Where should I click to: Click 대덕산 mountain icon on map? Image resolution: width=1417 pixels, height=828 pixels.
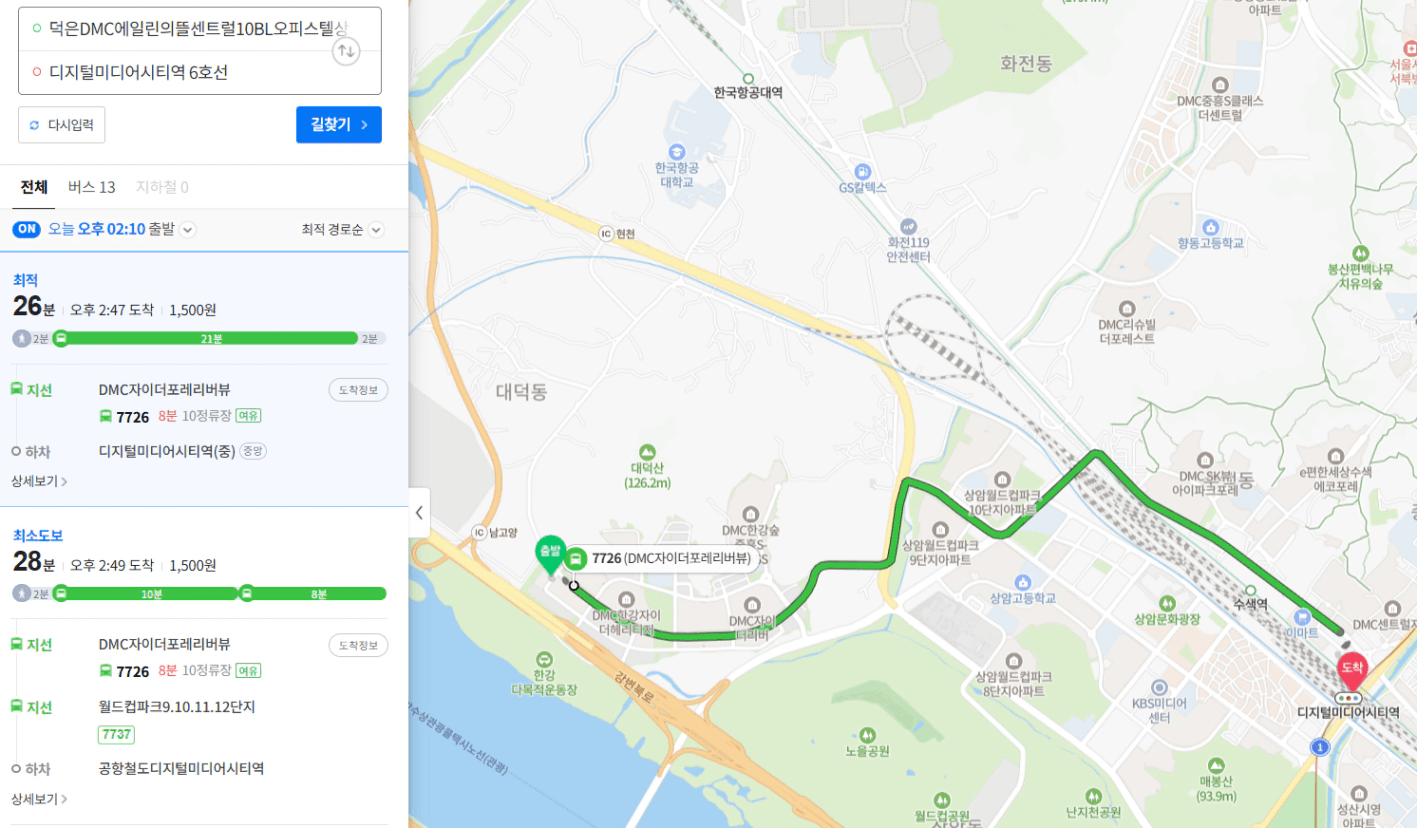point(648,451)
